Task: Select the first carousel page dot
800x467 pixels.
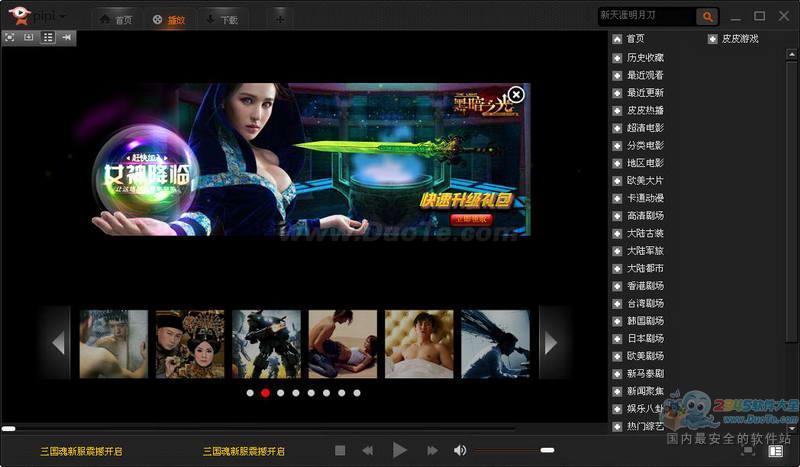Action: (250, 393)
